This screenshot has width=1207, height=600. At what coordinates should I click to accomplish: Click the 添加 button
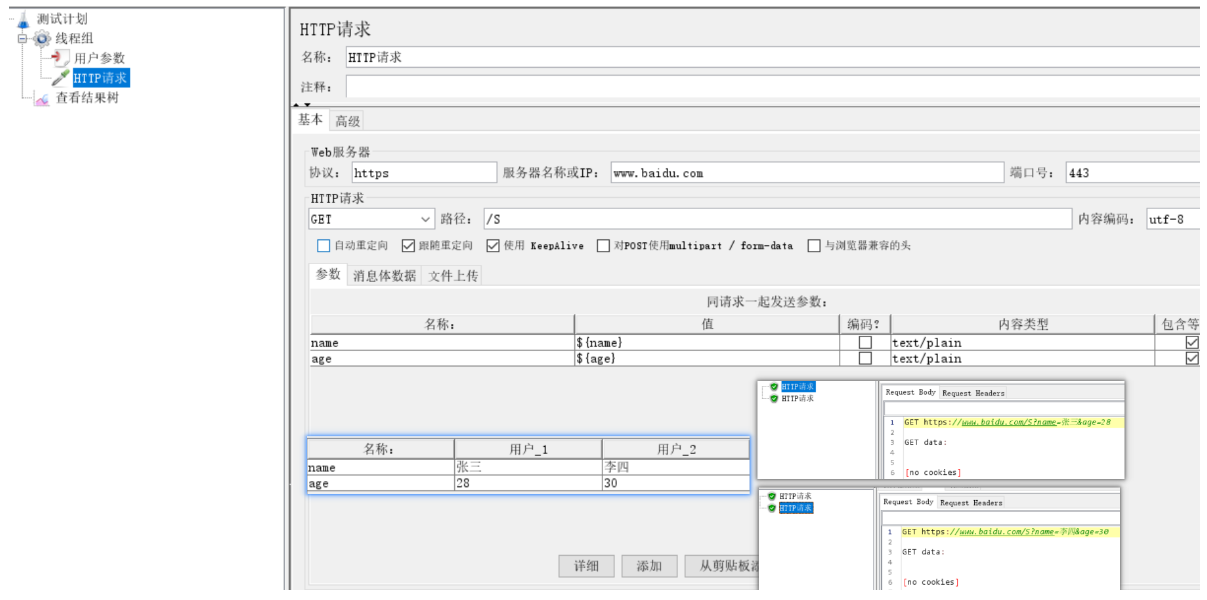click(649, 566)
